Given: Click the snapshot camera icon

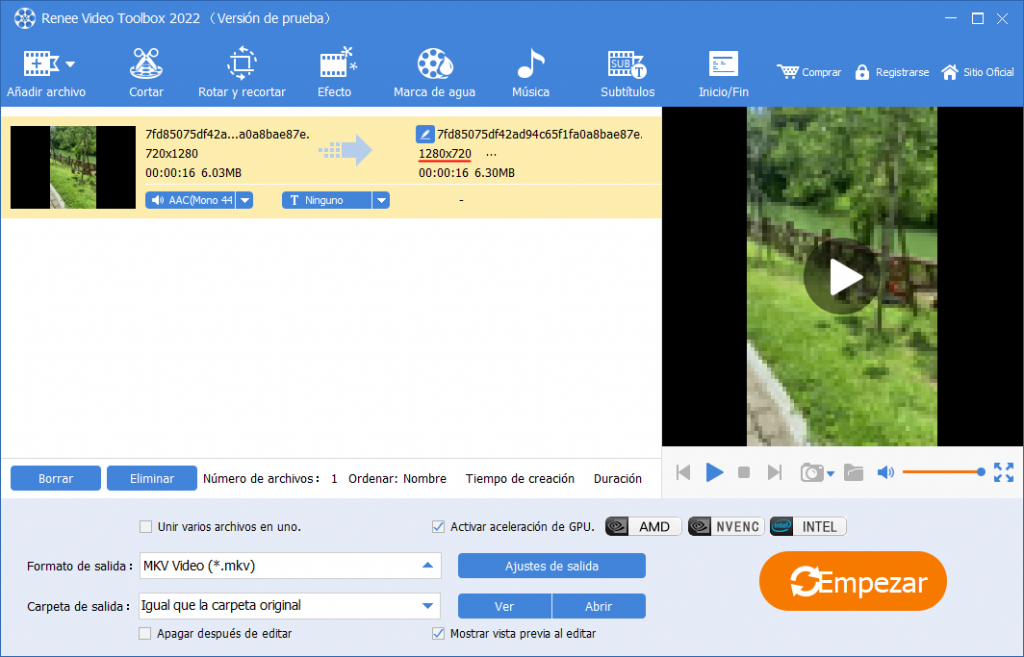Looking at the screenshot, I should pos(811,473).
